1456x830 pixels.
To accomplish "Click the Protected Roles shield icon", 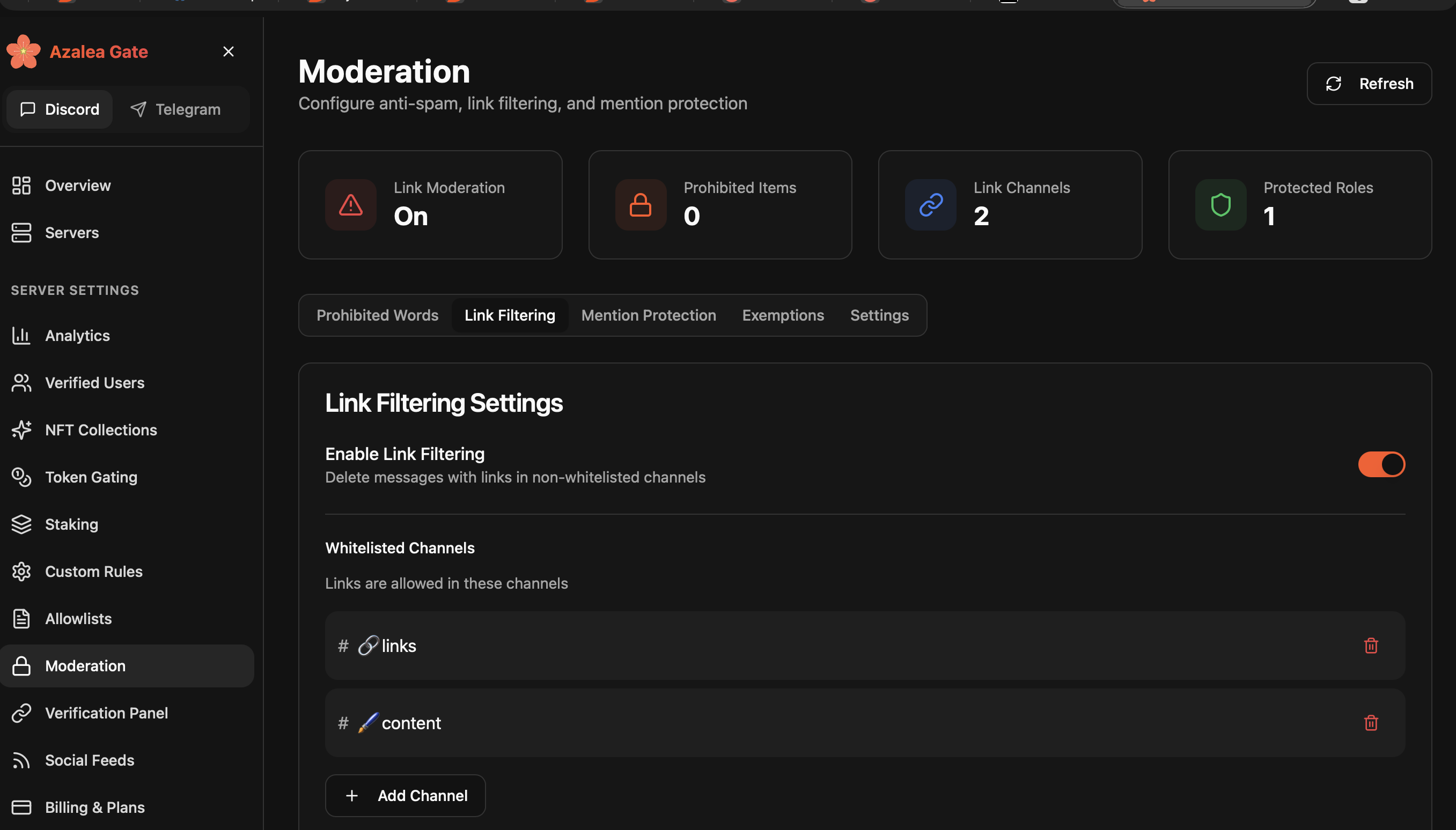I will pos(1220,205).
